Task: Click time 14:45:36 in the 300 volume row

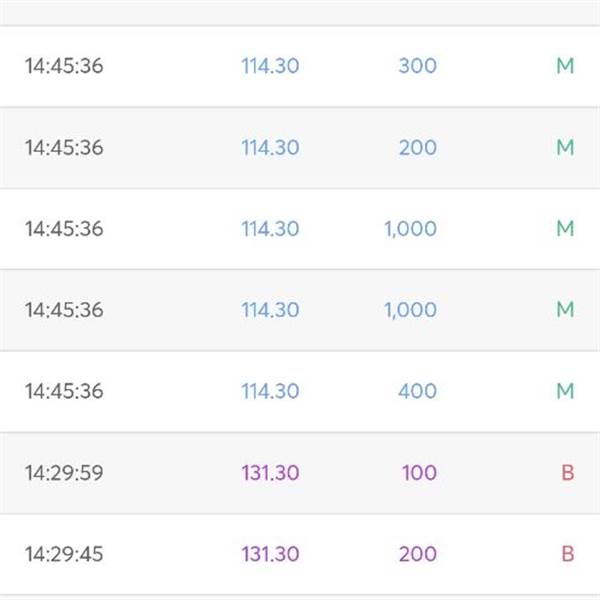Action: point(64,66)
